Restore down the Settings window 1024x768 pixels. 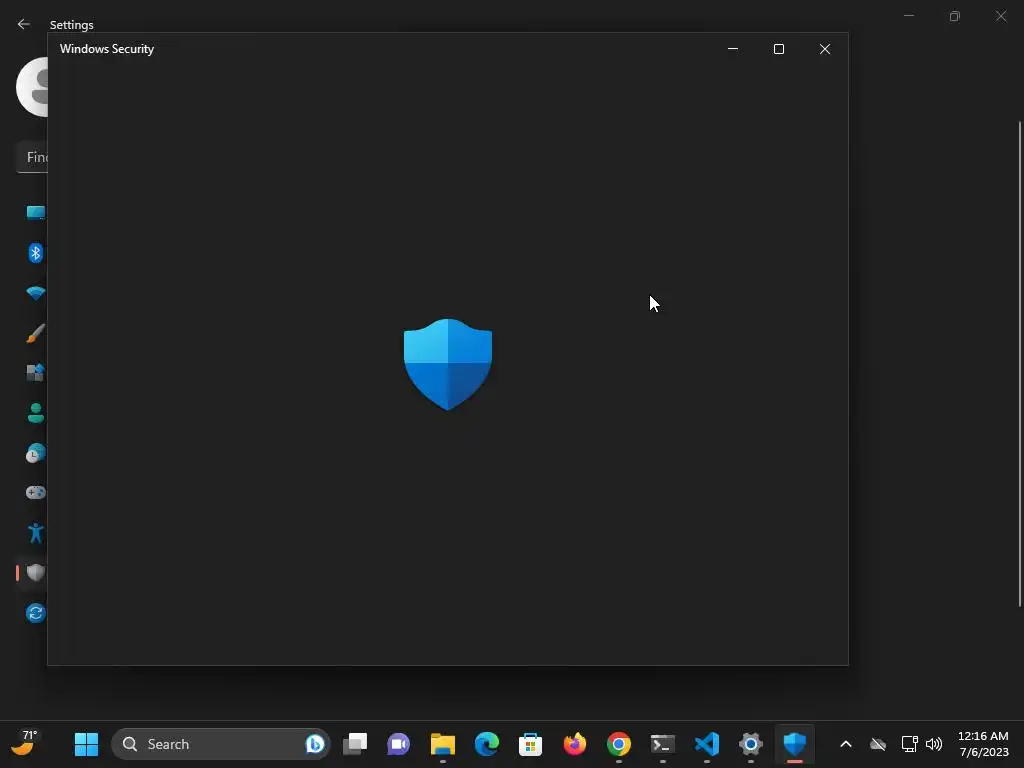(955, 16)
